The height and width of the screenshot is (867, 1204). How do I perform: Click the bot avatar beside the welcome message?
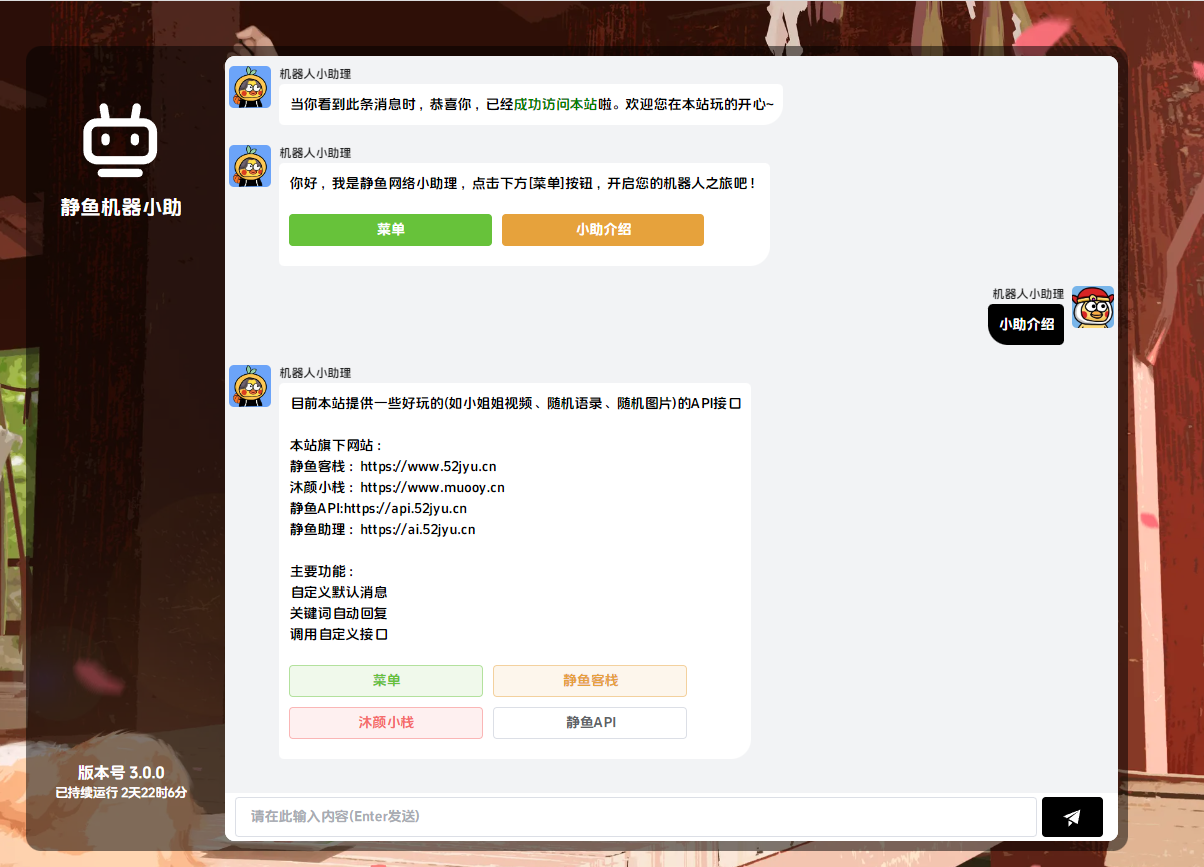coord(250,87)
